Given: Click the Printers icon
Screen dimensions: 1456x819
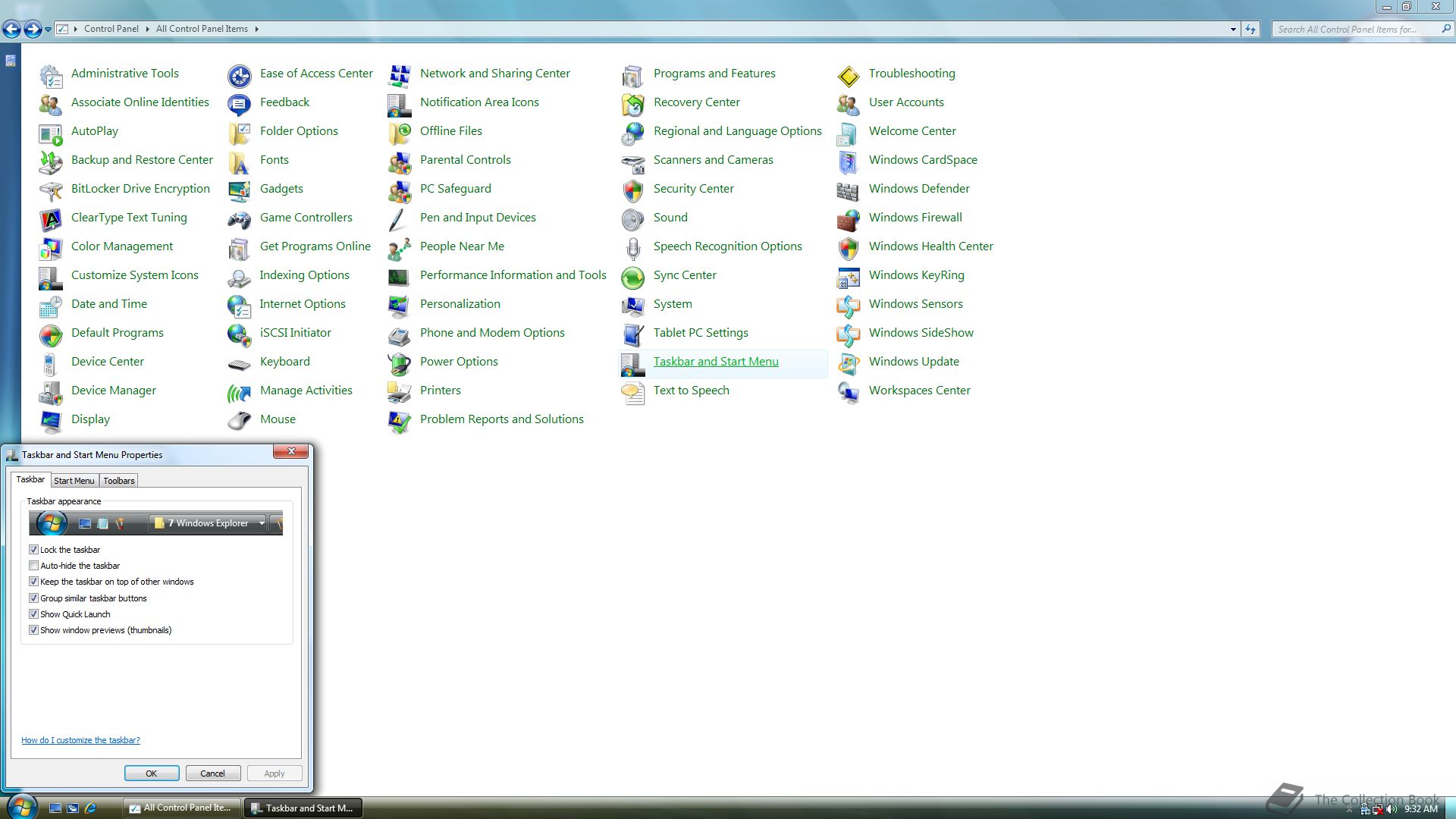Looking at the screenshot, I should tap(400, 392).
